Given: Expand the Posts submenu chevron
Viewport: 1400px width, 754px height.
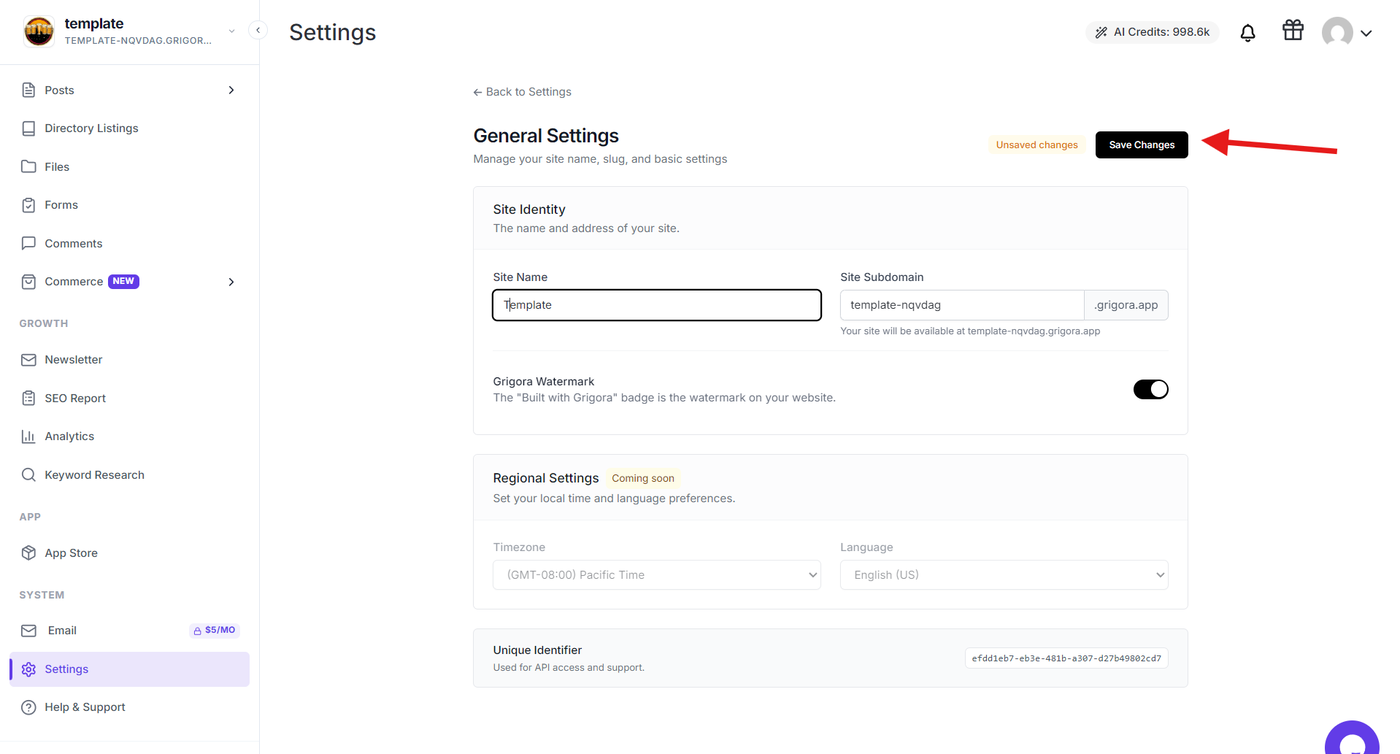Looking at the screenshot, I should click(231, 90).
